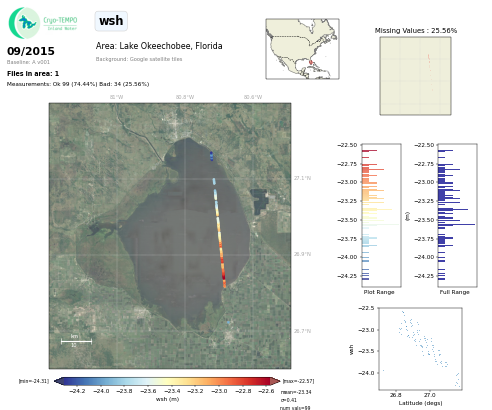Click the right arrow end of the colorbar

(275, 381)
